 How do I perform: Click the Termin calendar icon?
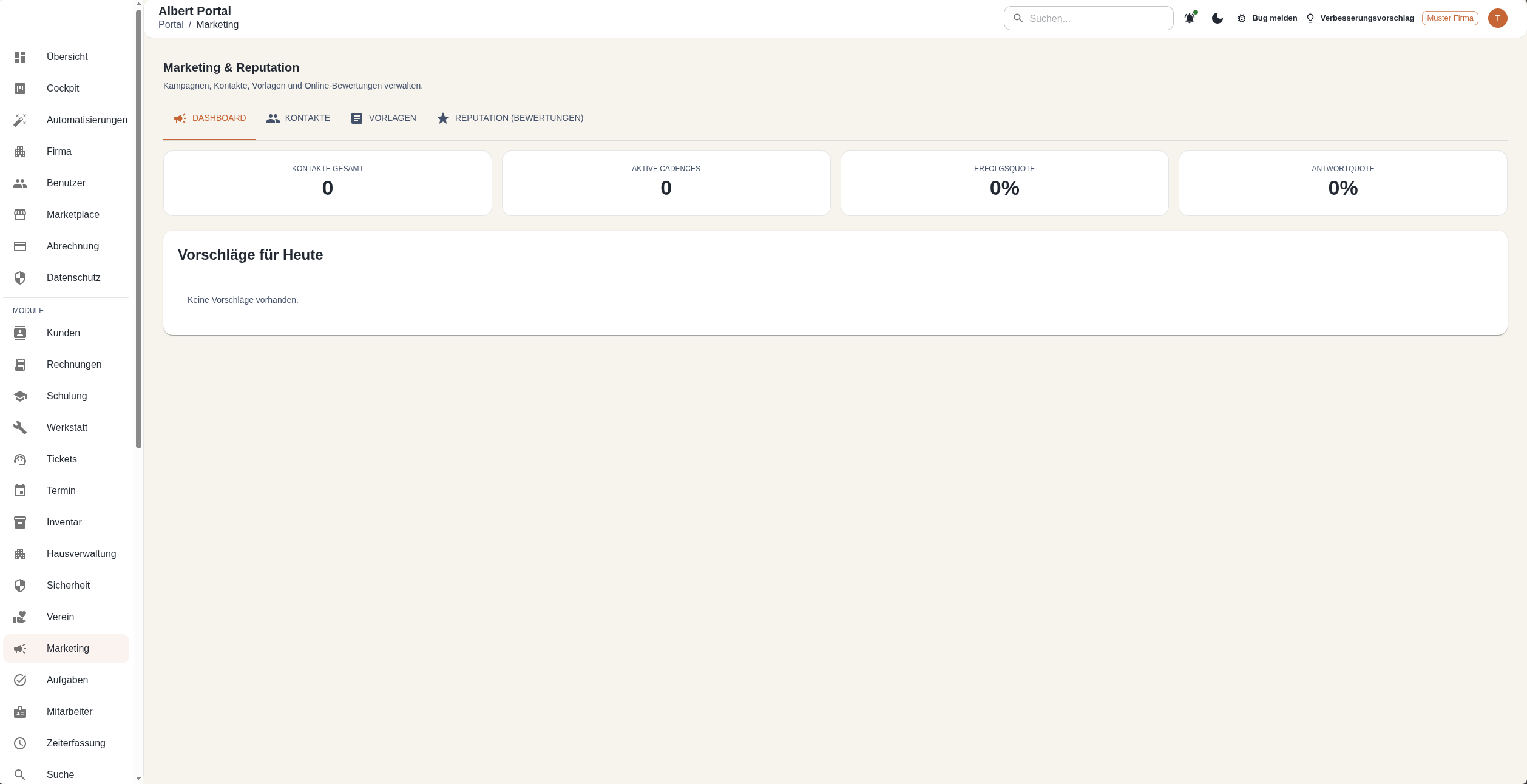coord(20,491)
